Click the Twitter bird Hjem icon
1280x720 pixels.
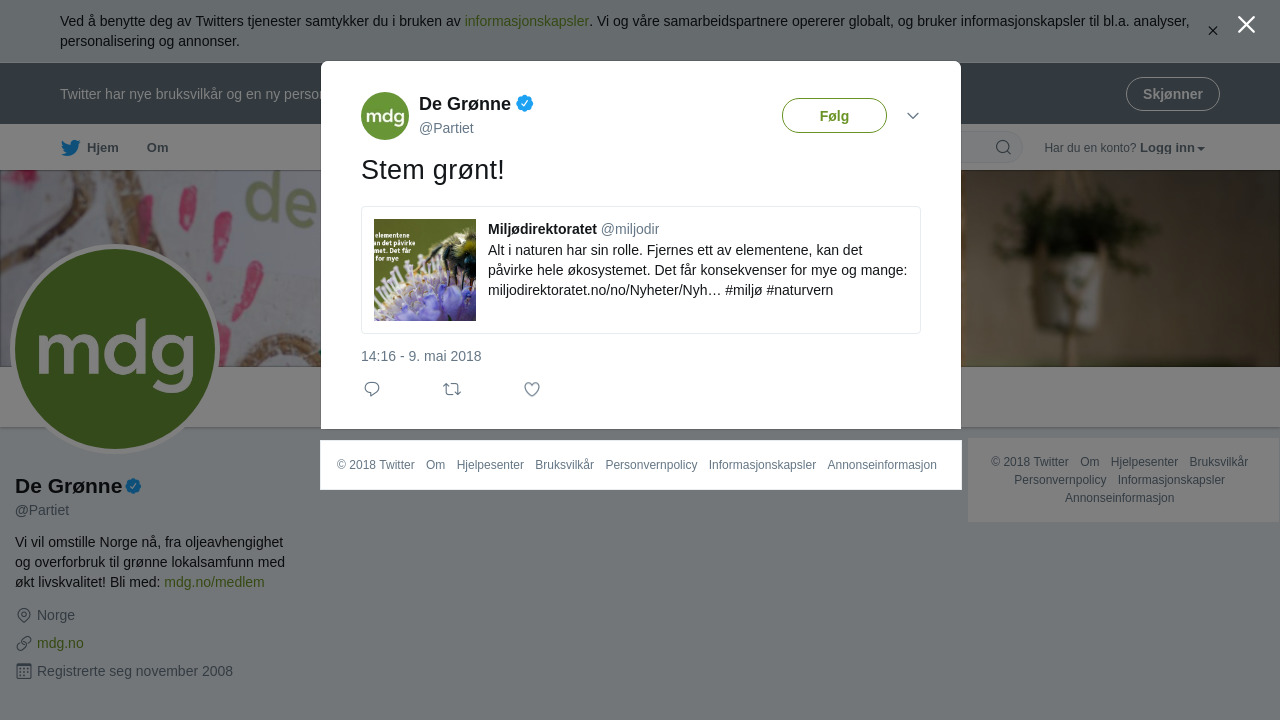coord(70,148)
